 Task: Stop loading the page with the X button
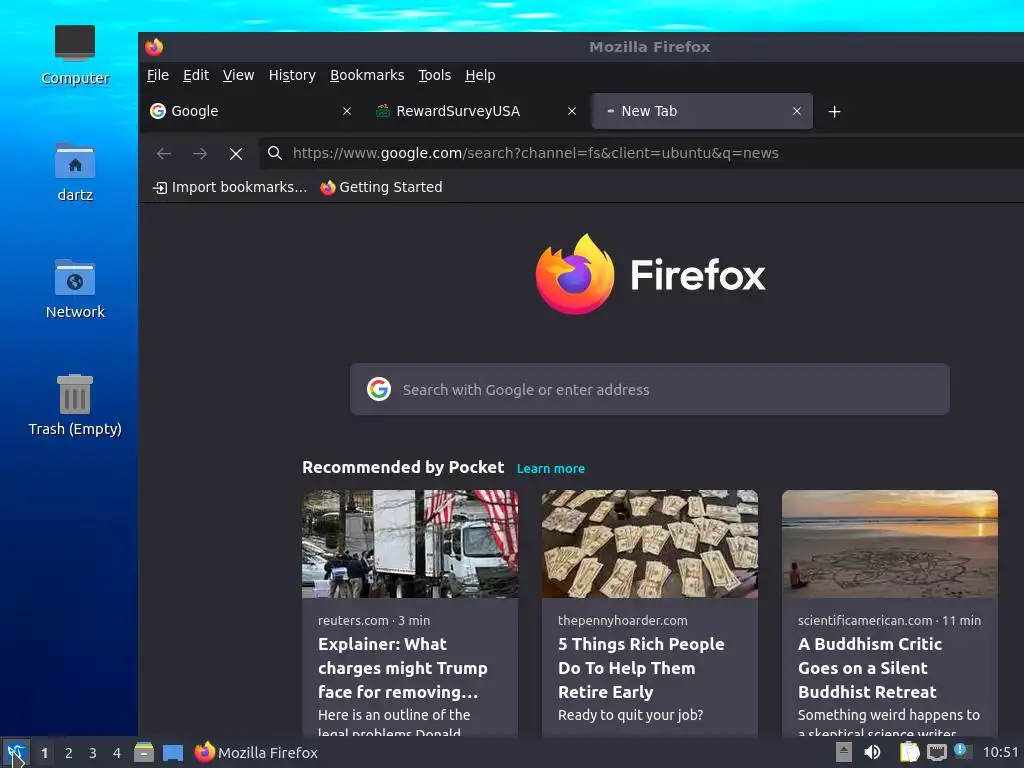236,153
